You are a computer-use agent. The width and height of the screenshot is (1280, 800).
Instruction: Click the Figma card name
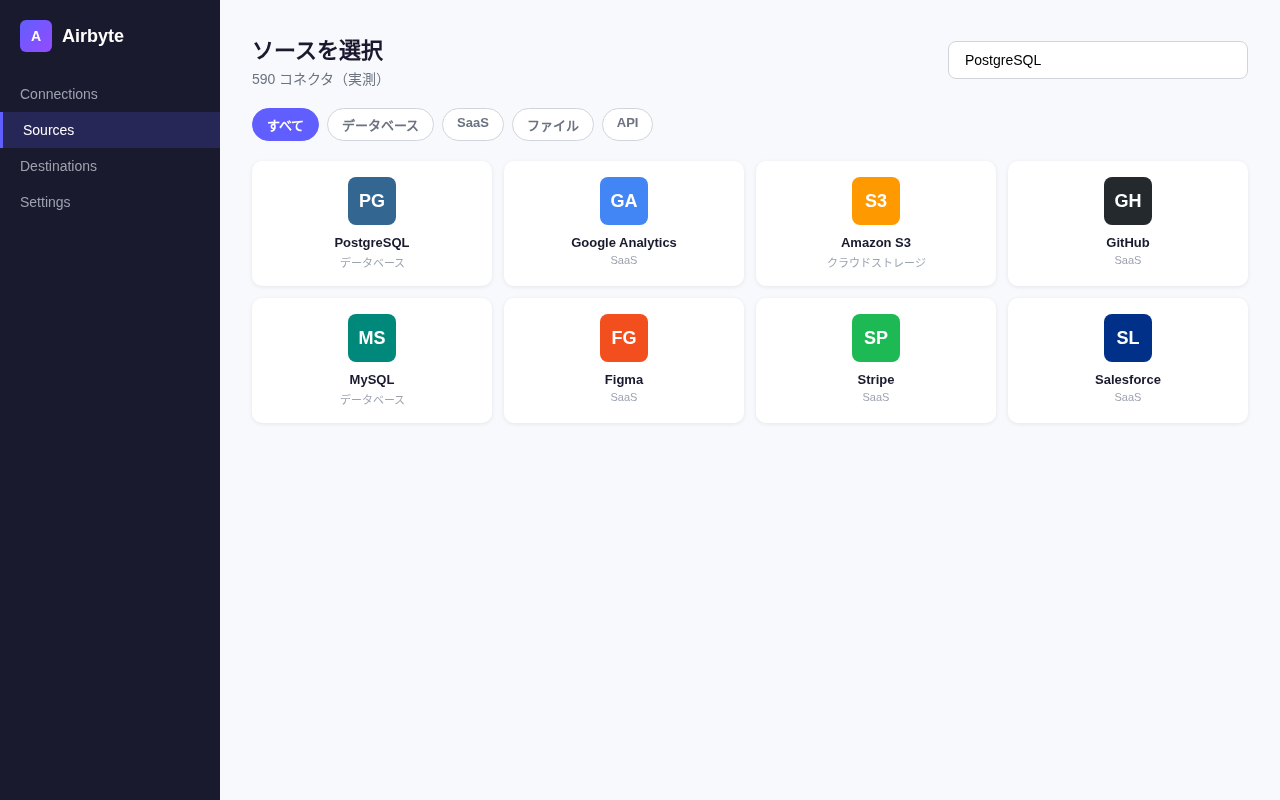(x=624, y=379)
